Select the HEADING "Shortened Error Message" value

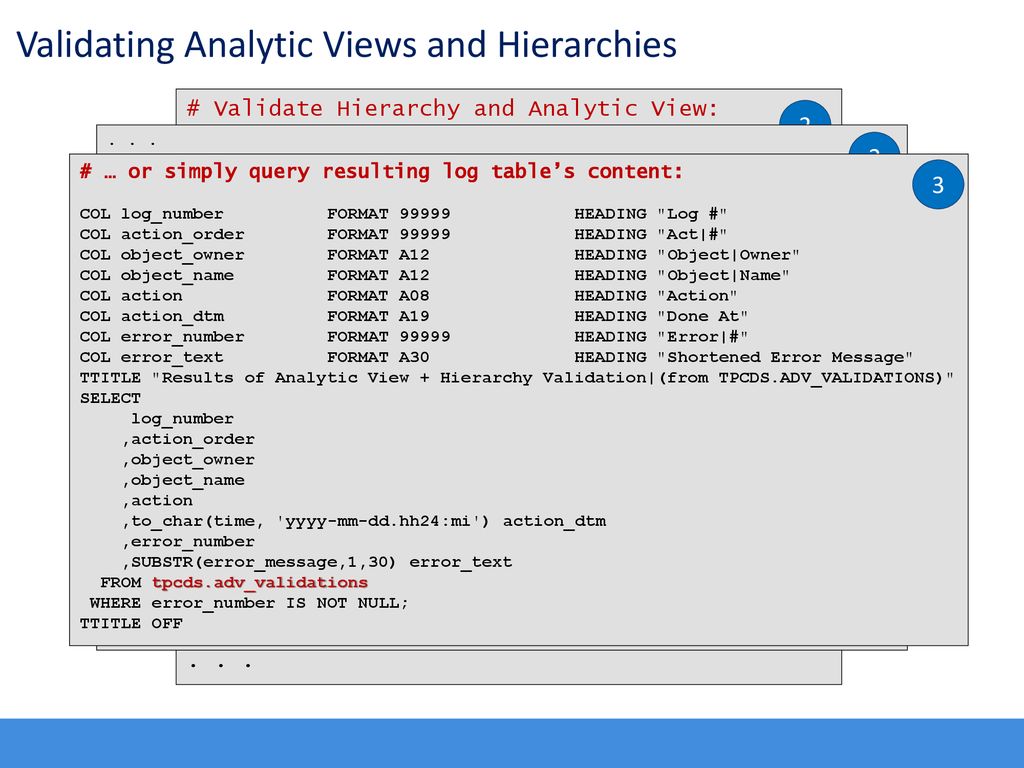click(x=785, y=357)
